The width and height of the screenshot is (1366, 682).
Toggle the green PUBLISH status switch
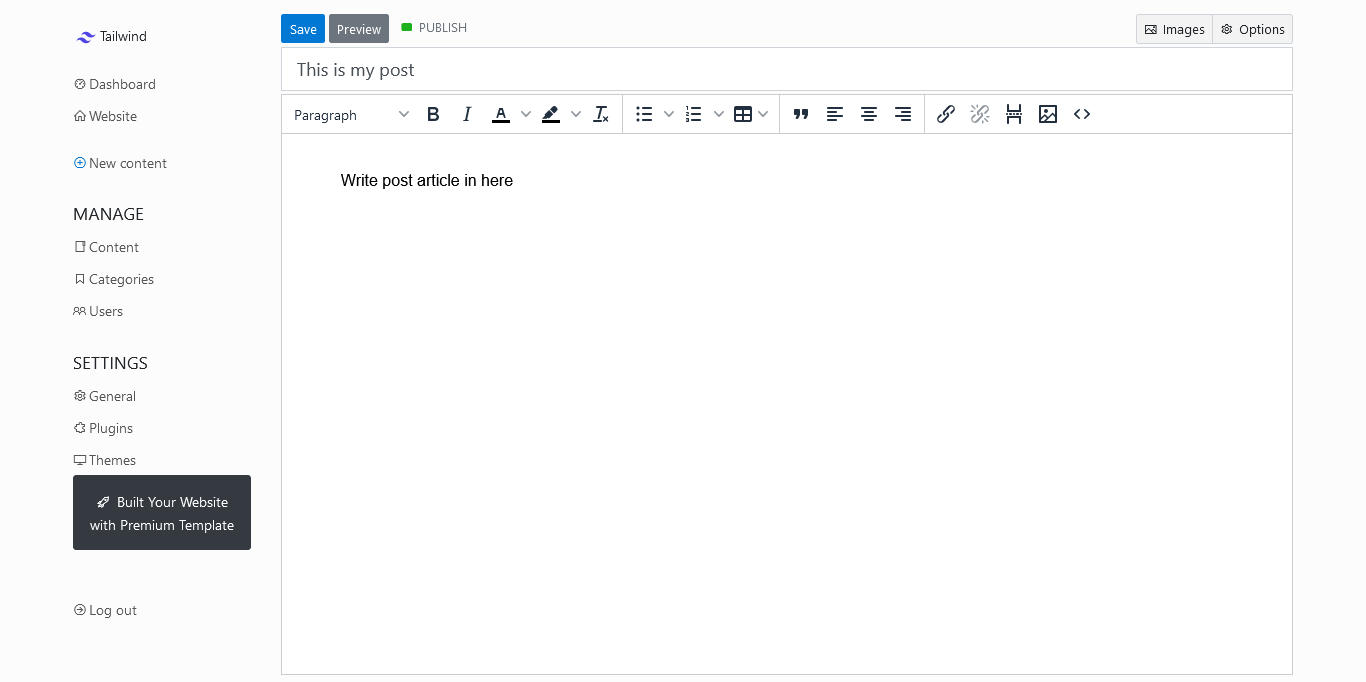click(x=407, y=28)
